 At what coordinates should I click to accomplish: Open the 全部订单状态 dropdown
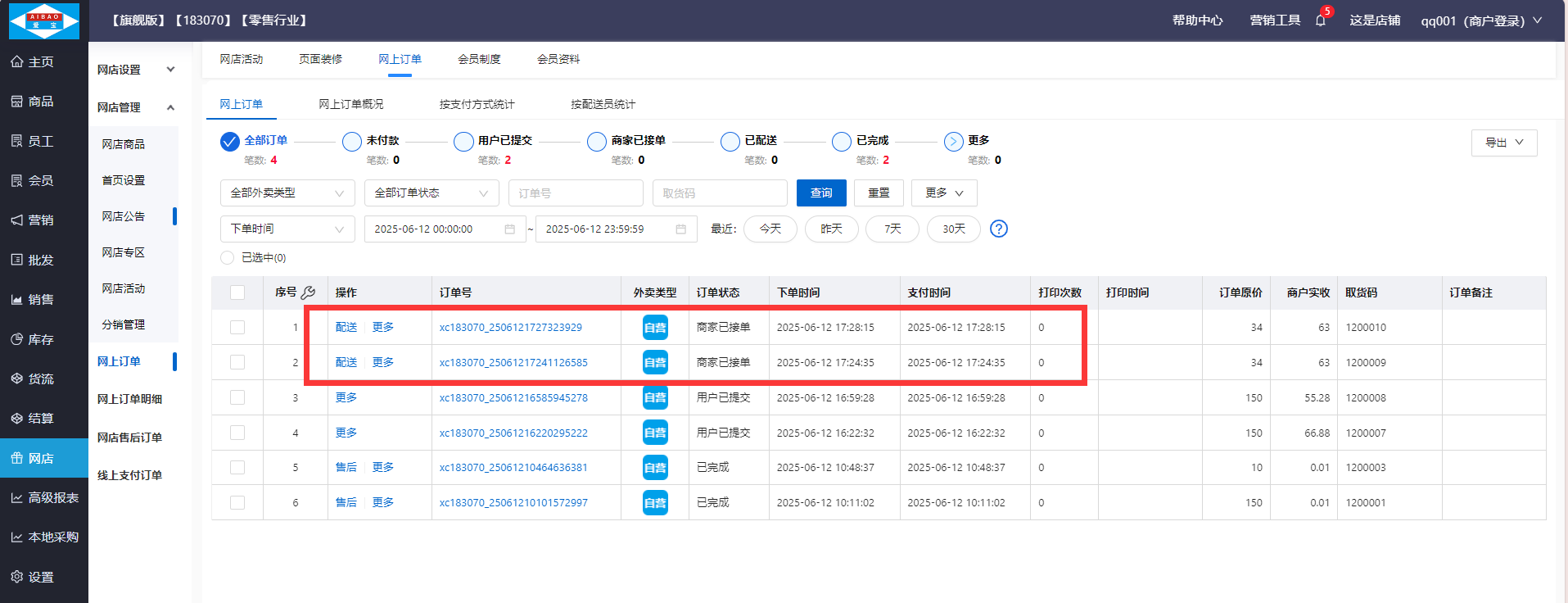click(x=431, y=193)
